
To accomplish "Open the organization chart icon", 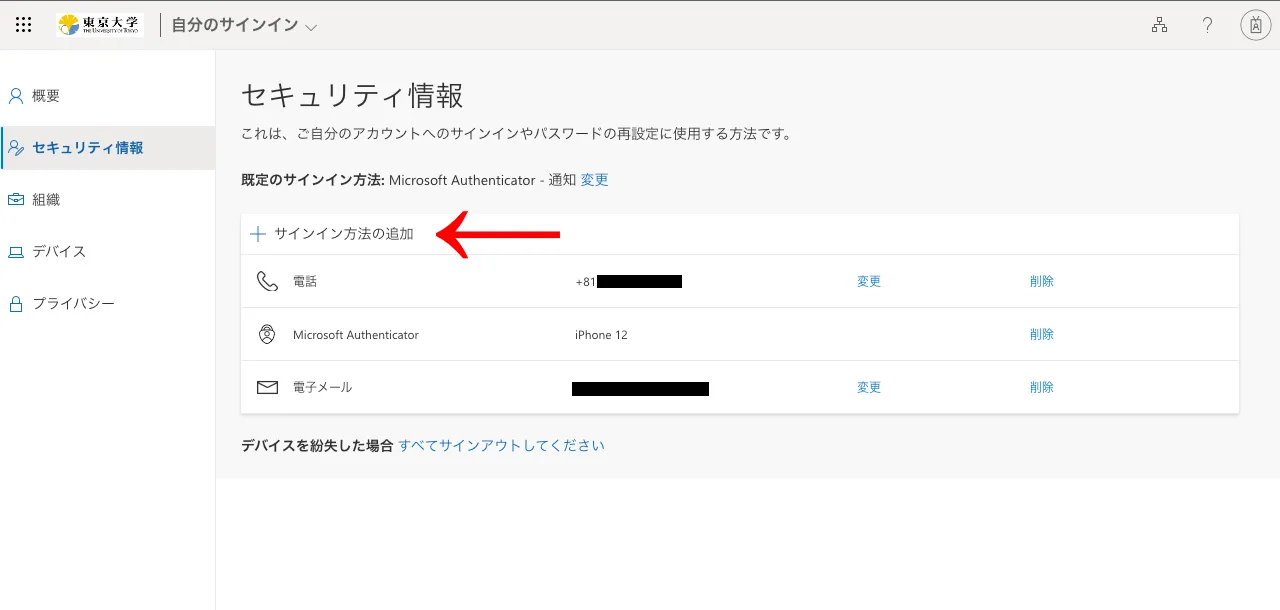I will (1159, 25).
